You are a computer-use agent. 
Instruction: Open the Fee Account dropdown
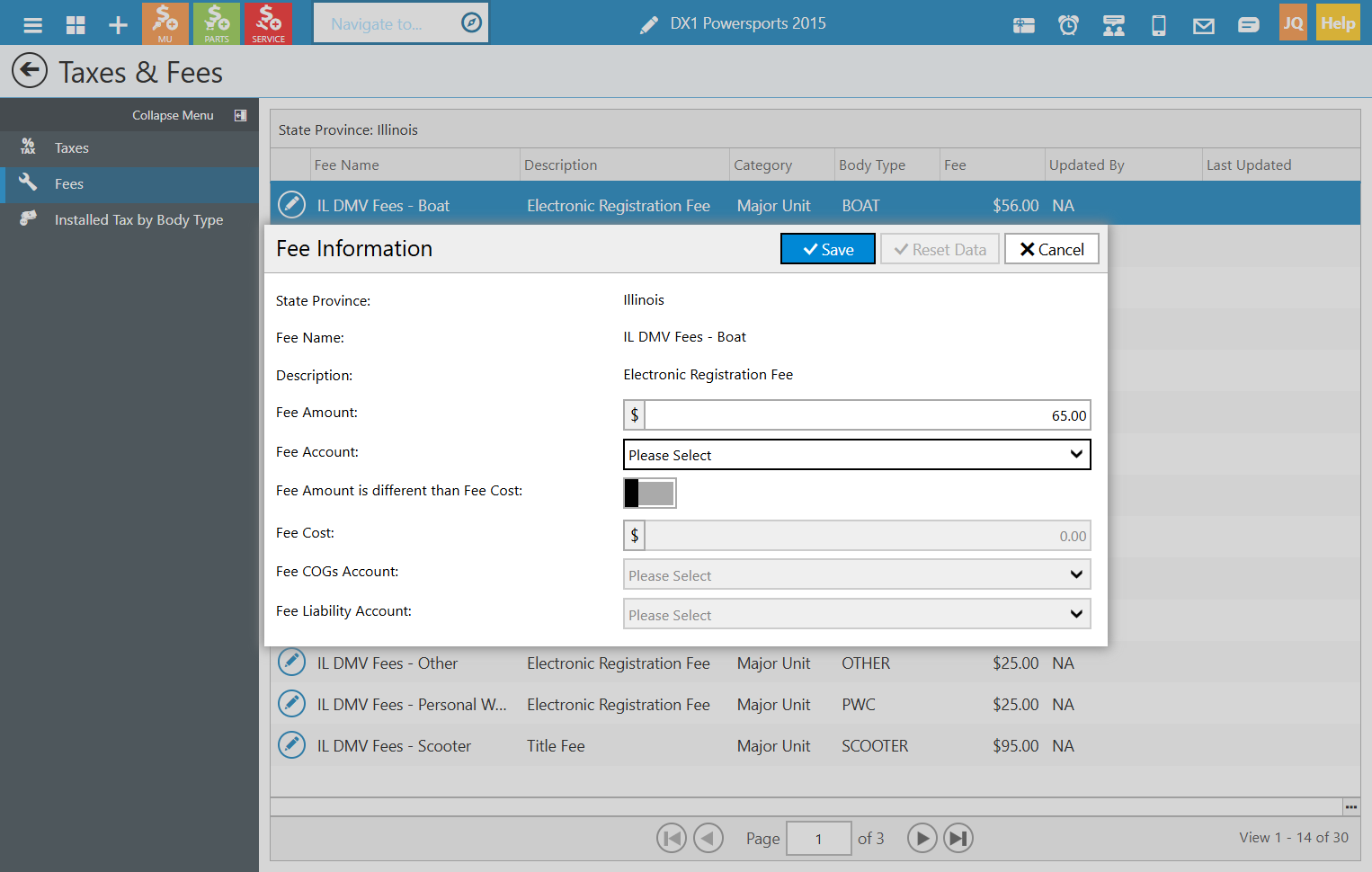(857, 454)
